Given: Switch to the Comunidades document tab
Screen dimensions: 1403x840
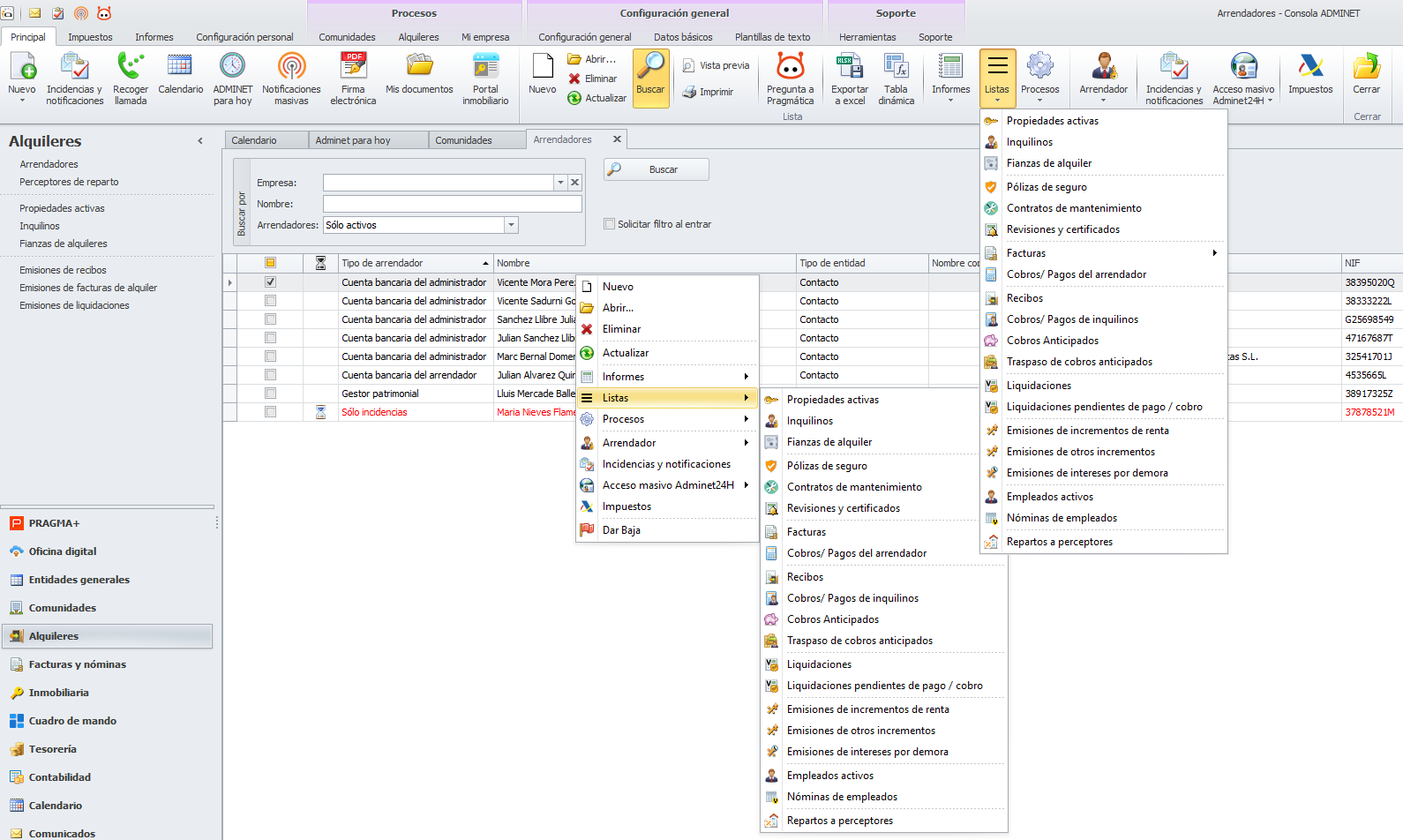Looking at the screenshot, I should [x=463, y=140].
